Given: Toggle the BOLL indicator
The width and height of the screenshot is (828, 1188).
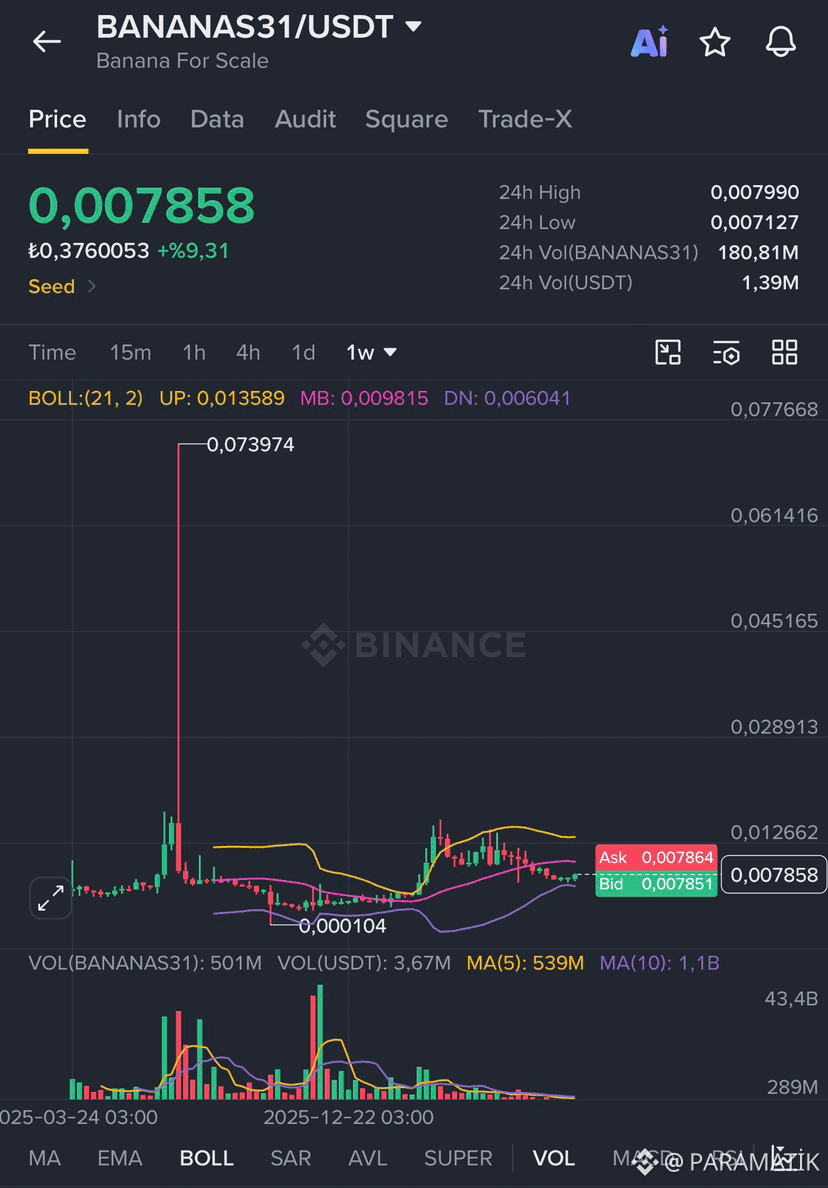Looking at the screenshot, I should coord(206,1158).
